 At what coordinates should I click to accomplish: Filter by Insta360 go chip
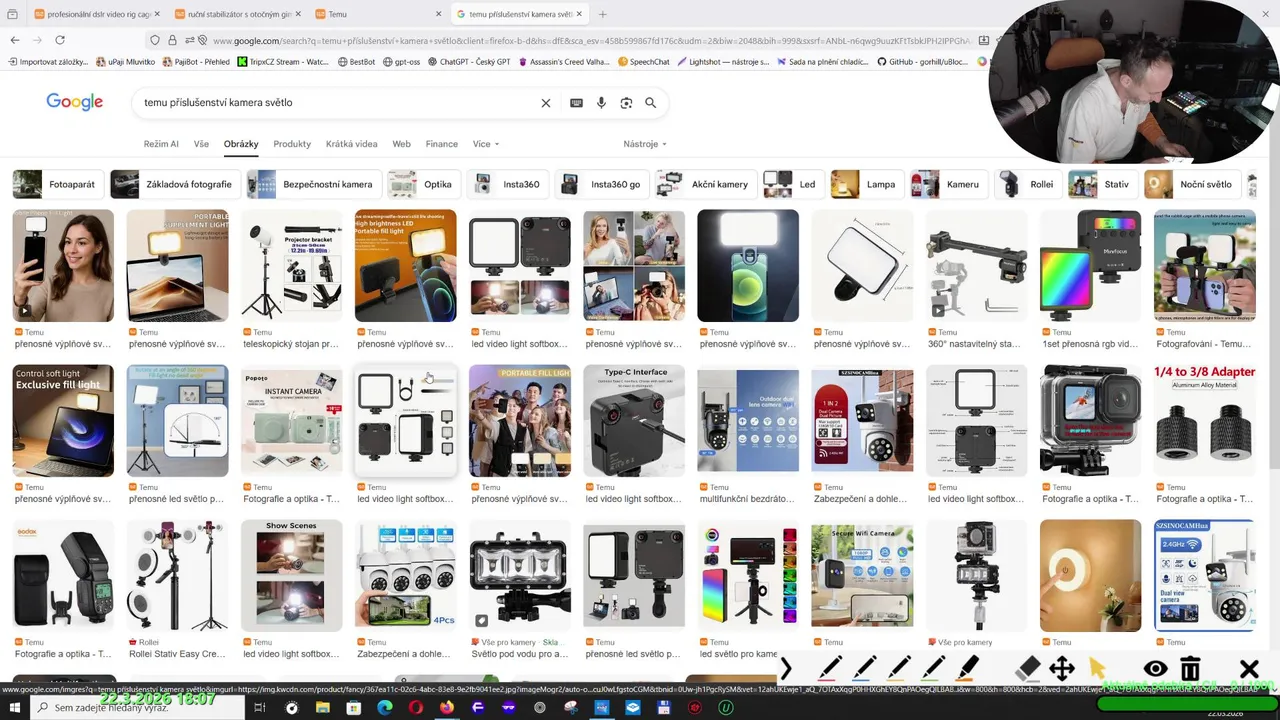tap(602, 184)
